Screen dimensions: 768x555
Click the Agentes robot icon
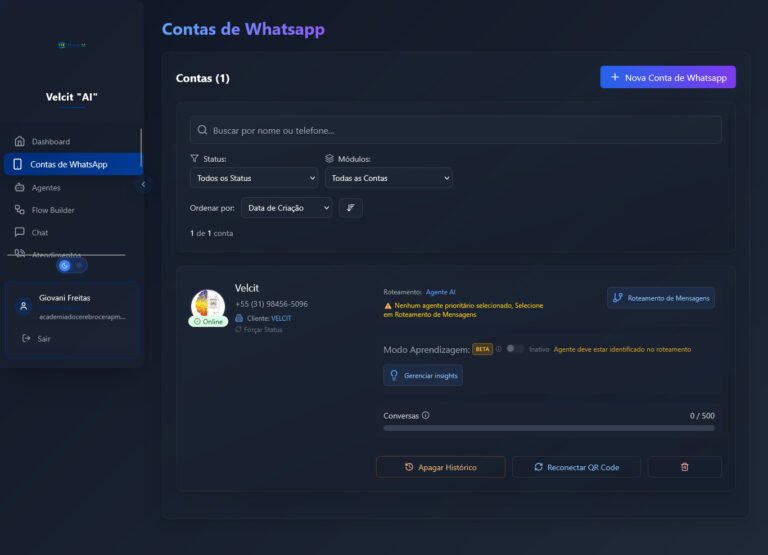tap(19, 187)
